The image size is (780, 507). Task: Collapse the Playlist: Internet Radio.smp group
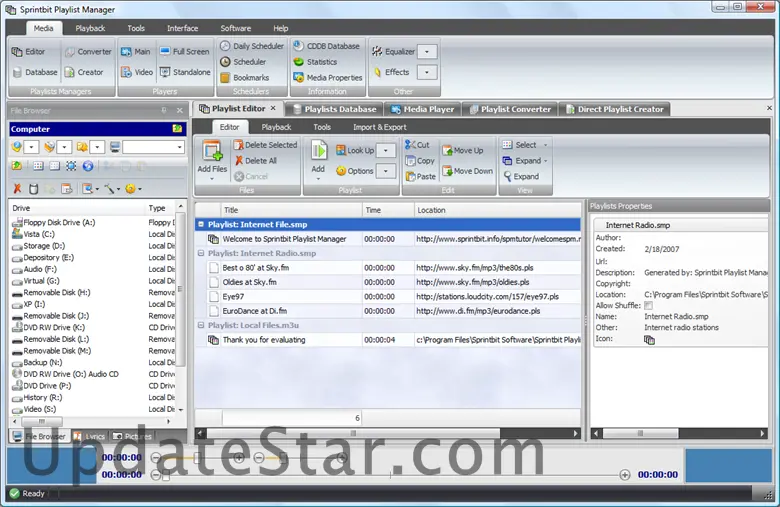pos(201,254)
